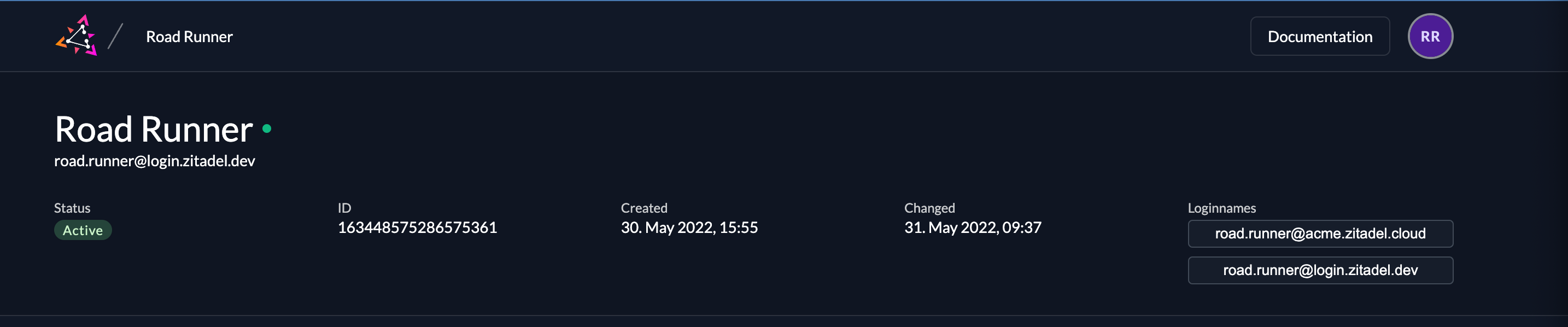1568x327 pixels.
Task: Click the Changed field label
Action: coord(929,208)
